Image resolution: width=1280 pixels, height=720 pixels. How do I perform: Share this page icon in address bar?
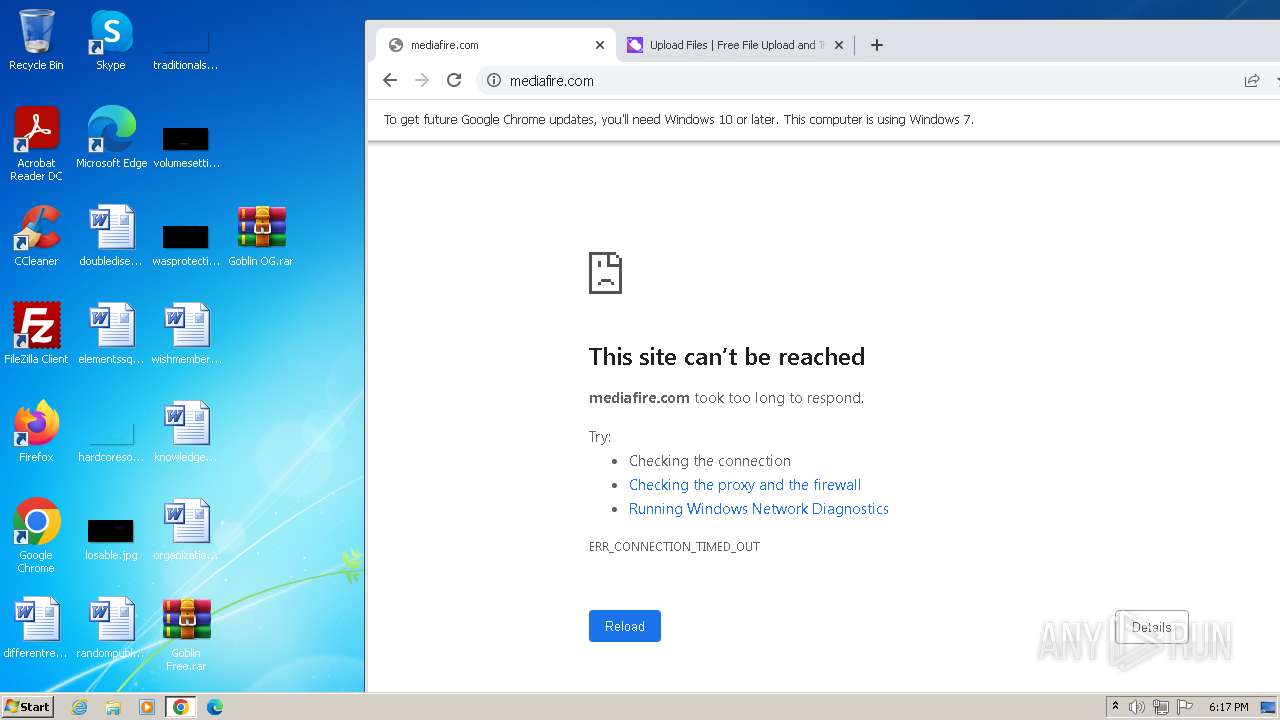pos(1252,81)
